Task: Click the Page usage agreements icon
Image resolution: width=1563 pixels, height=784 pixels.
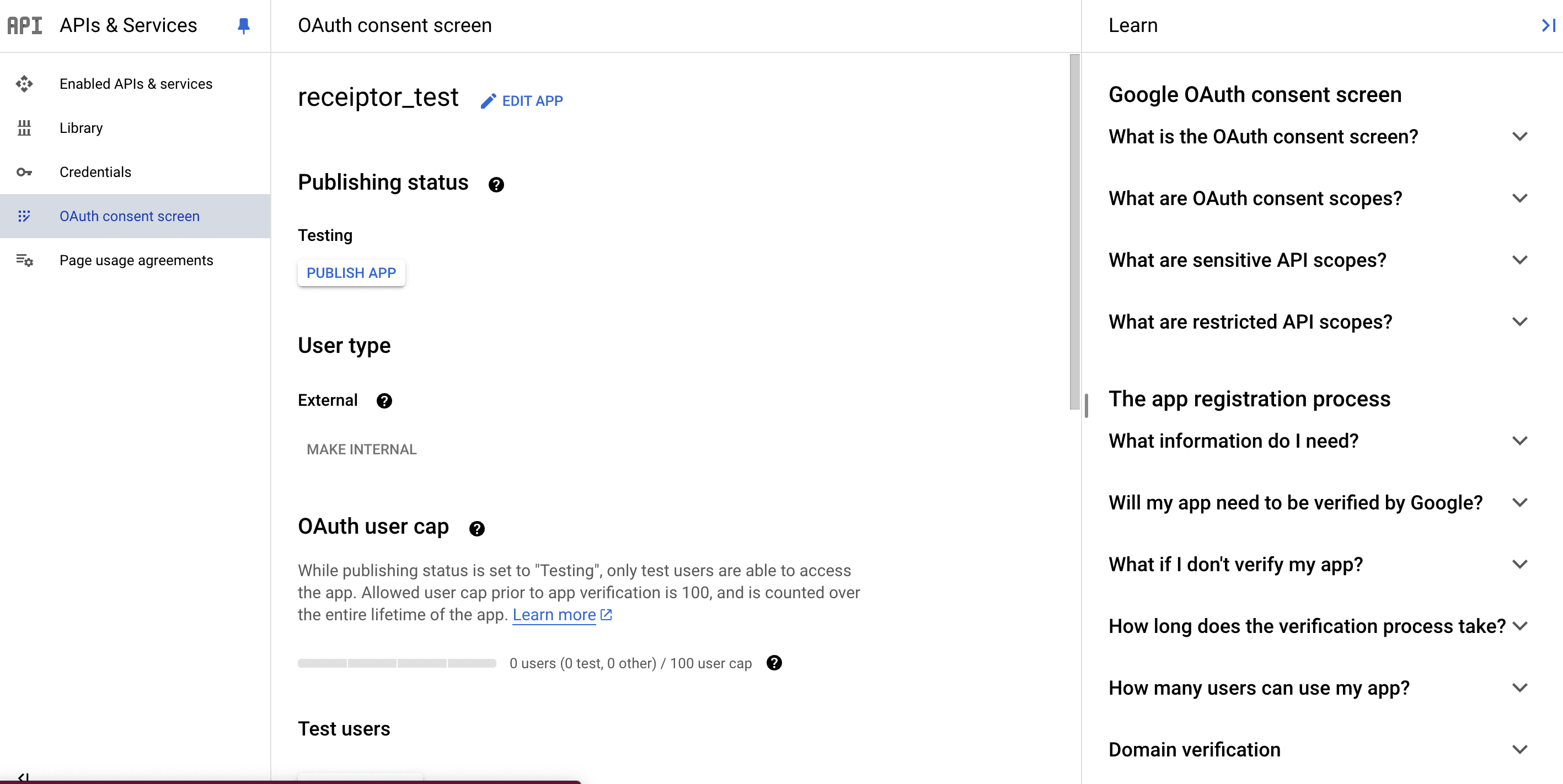Action: click(x=24, y=261)
